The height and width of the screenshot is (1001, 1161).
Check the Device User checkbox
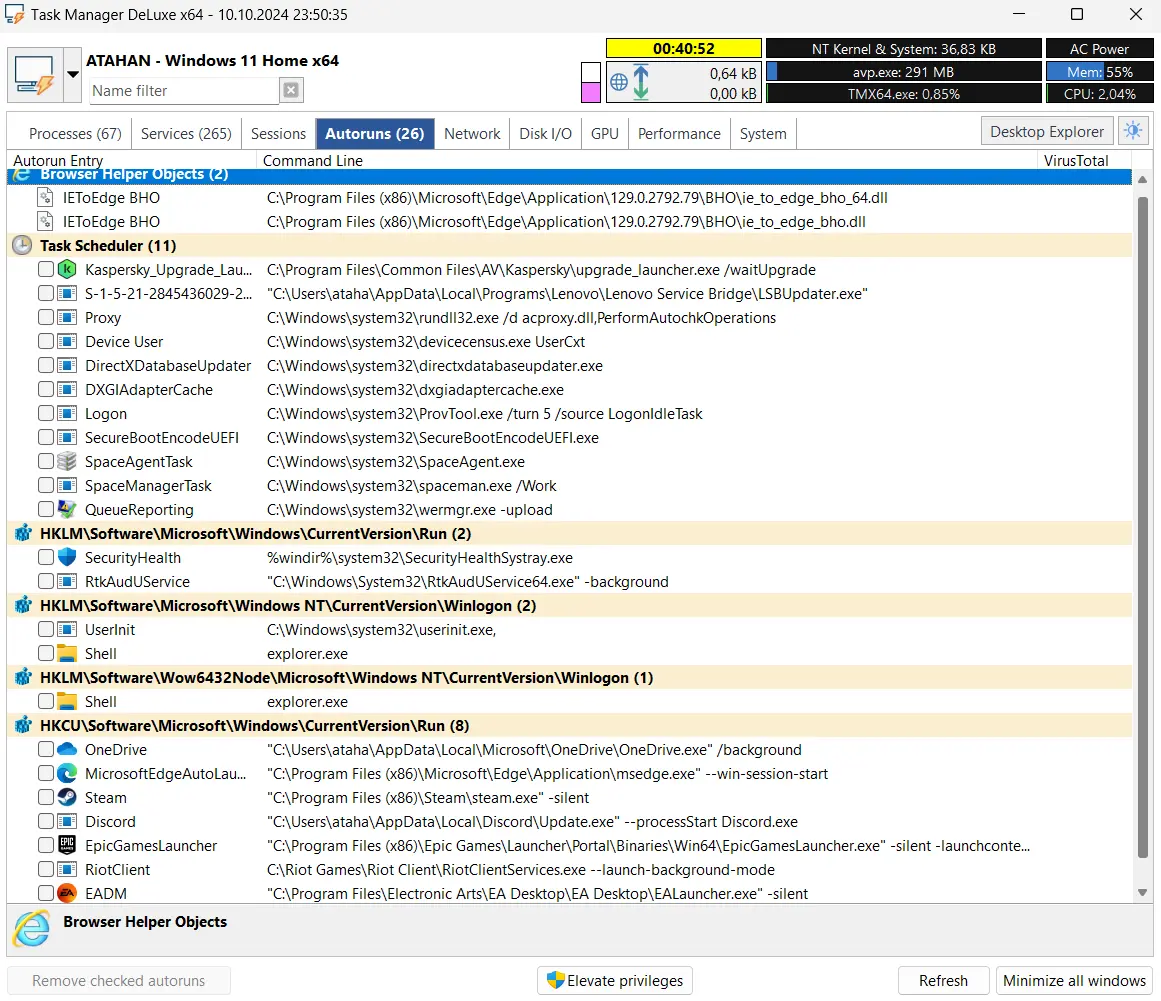(46, 341)
